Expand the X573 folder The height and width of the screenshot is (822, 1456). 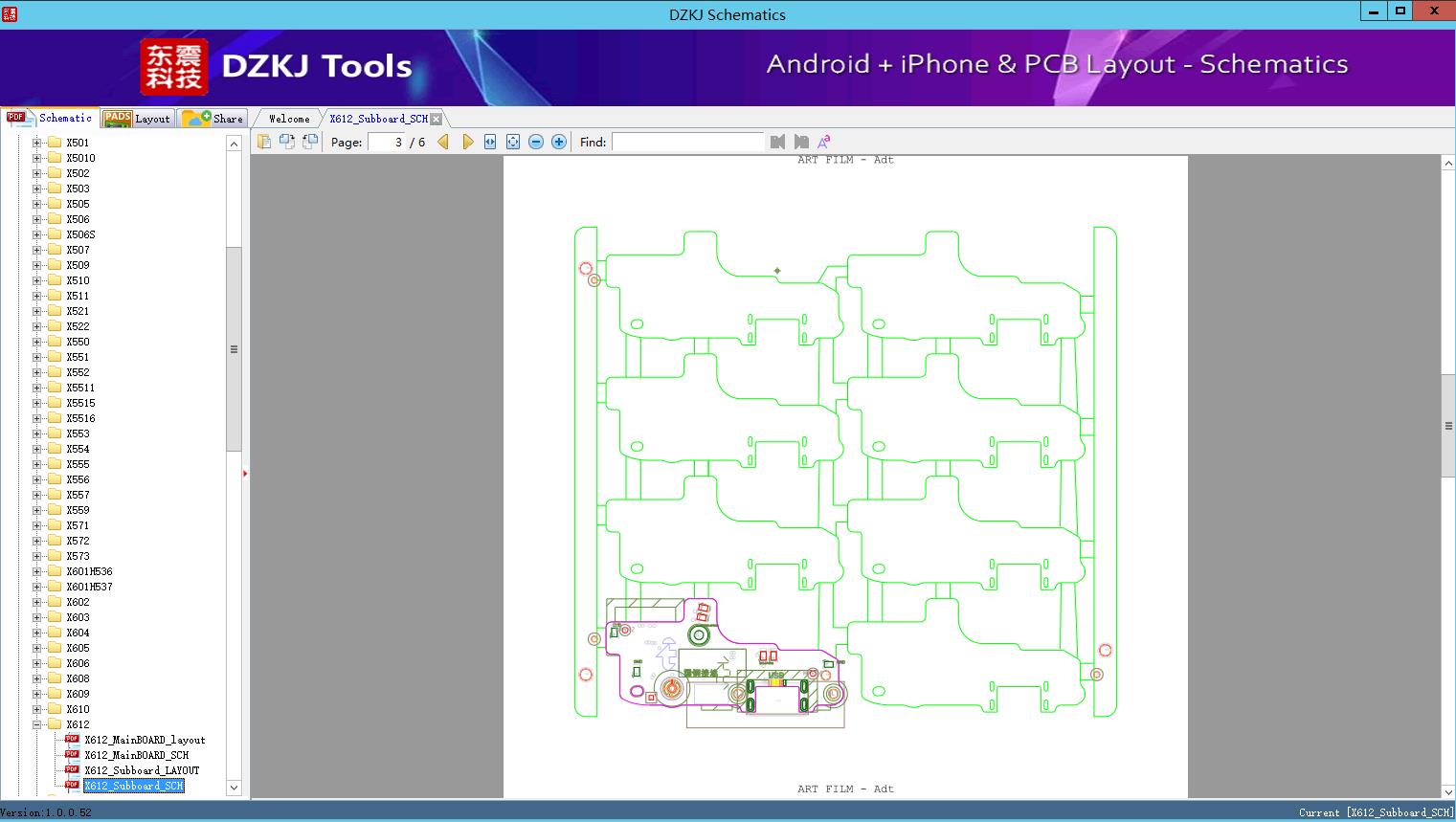click(37, 556)
